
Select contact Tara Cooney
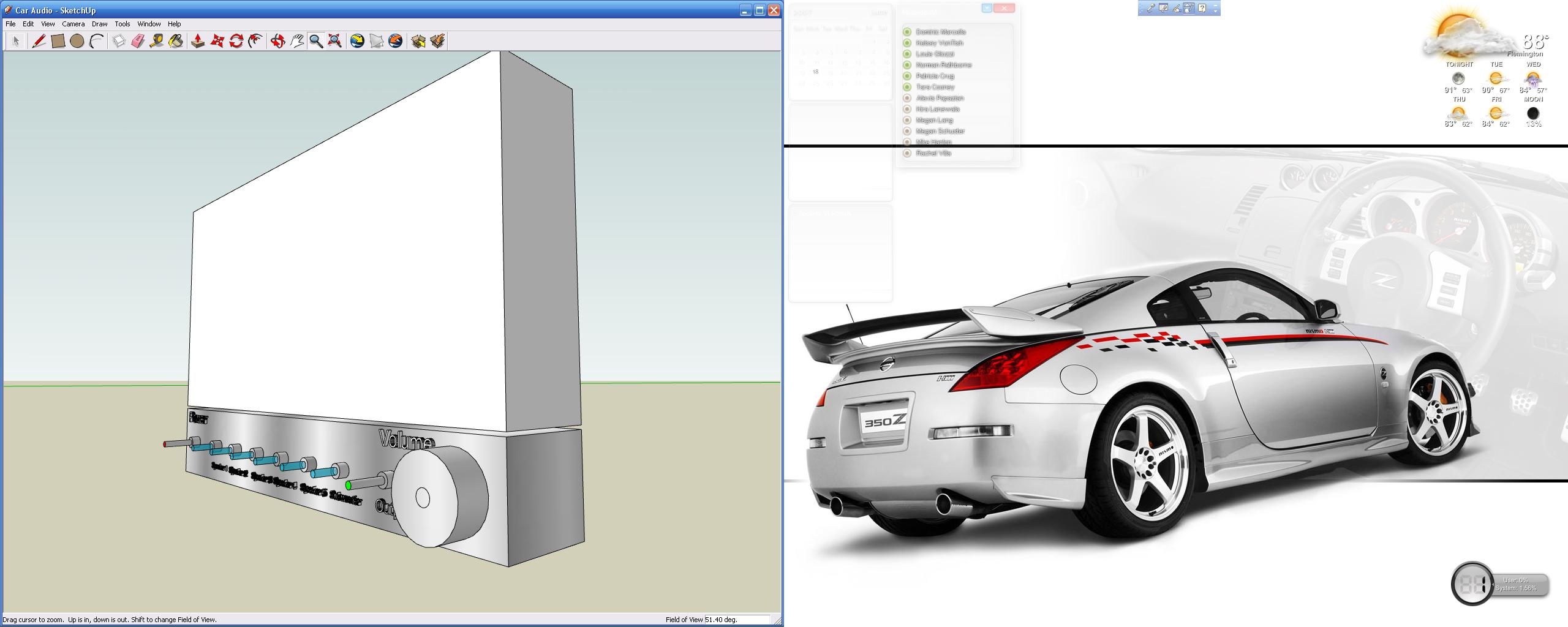(x=935, y=87)
